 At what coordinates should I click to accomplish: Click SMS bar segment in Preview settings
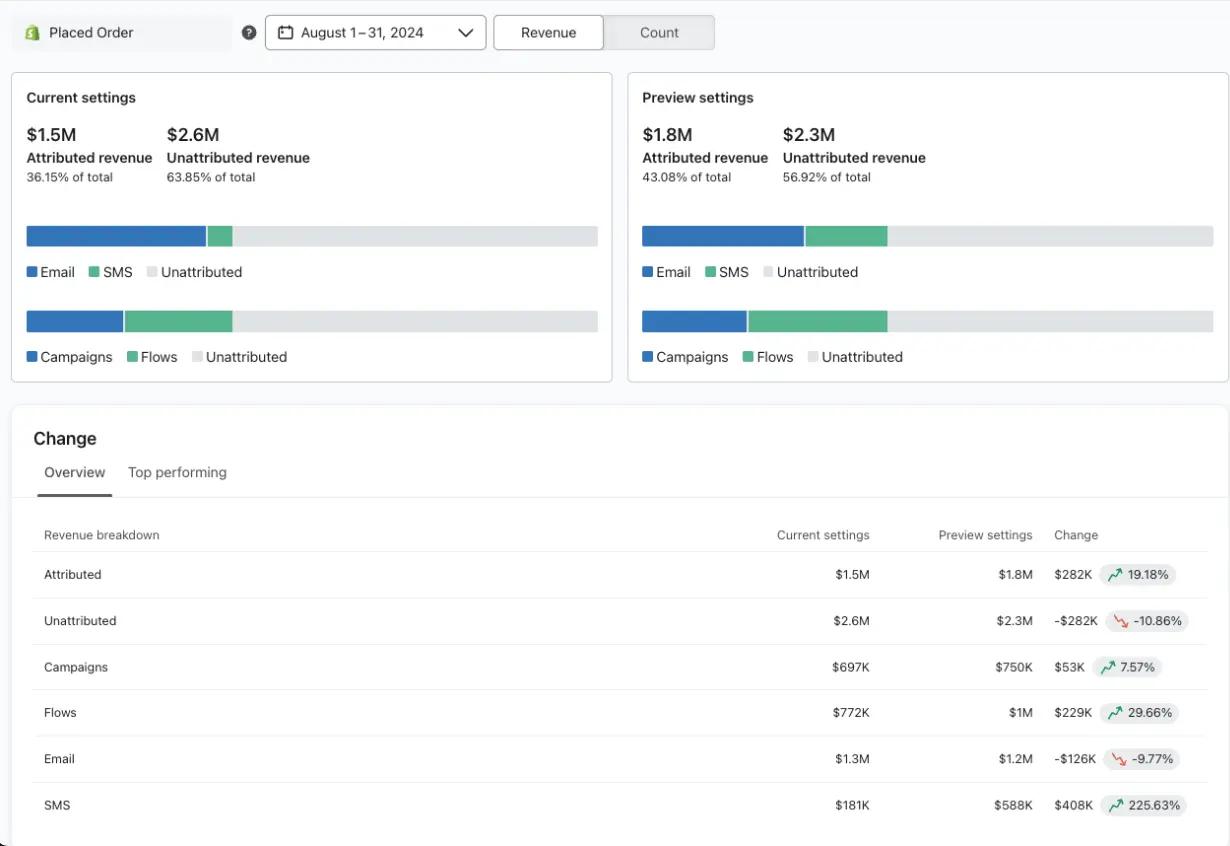point(846,236)
